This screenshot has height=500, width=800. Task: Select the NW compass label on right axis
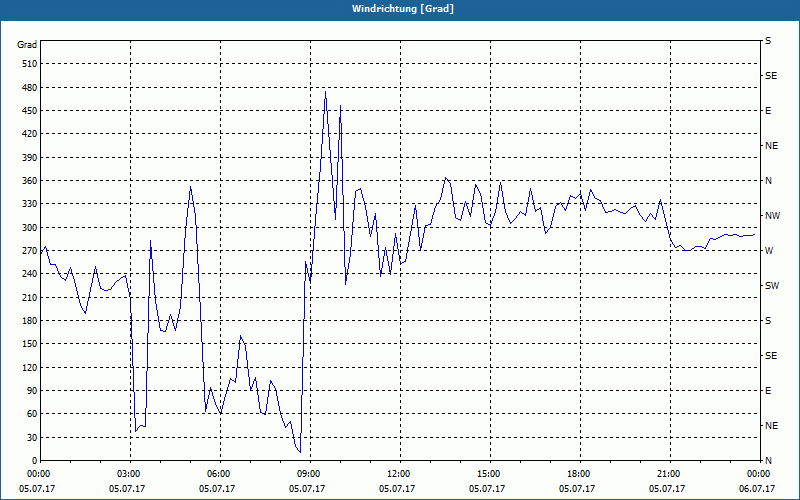click(x=772, y=216)
